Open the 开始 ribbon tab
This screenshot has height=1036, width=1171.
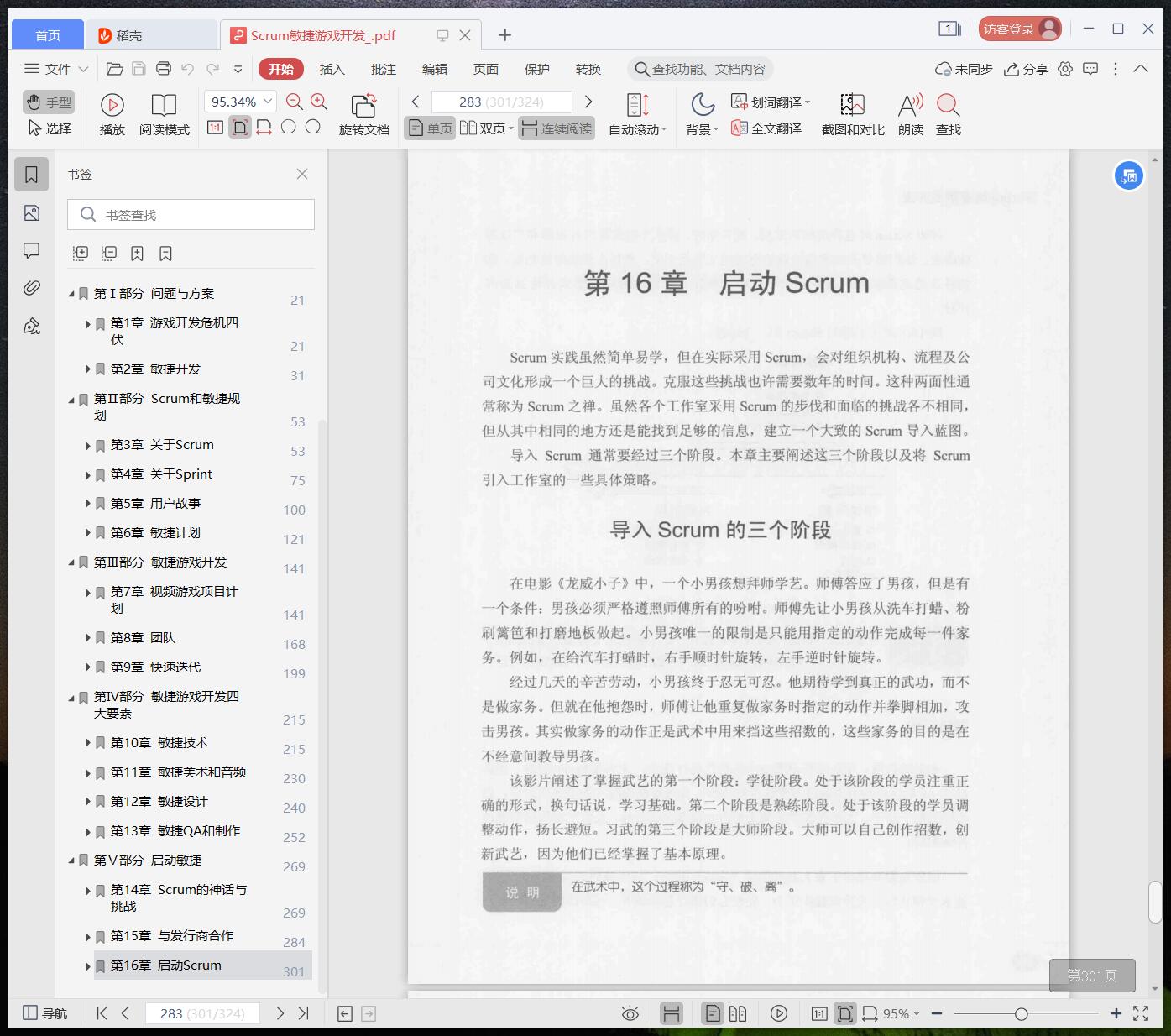point(281,69)
